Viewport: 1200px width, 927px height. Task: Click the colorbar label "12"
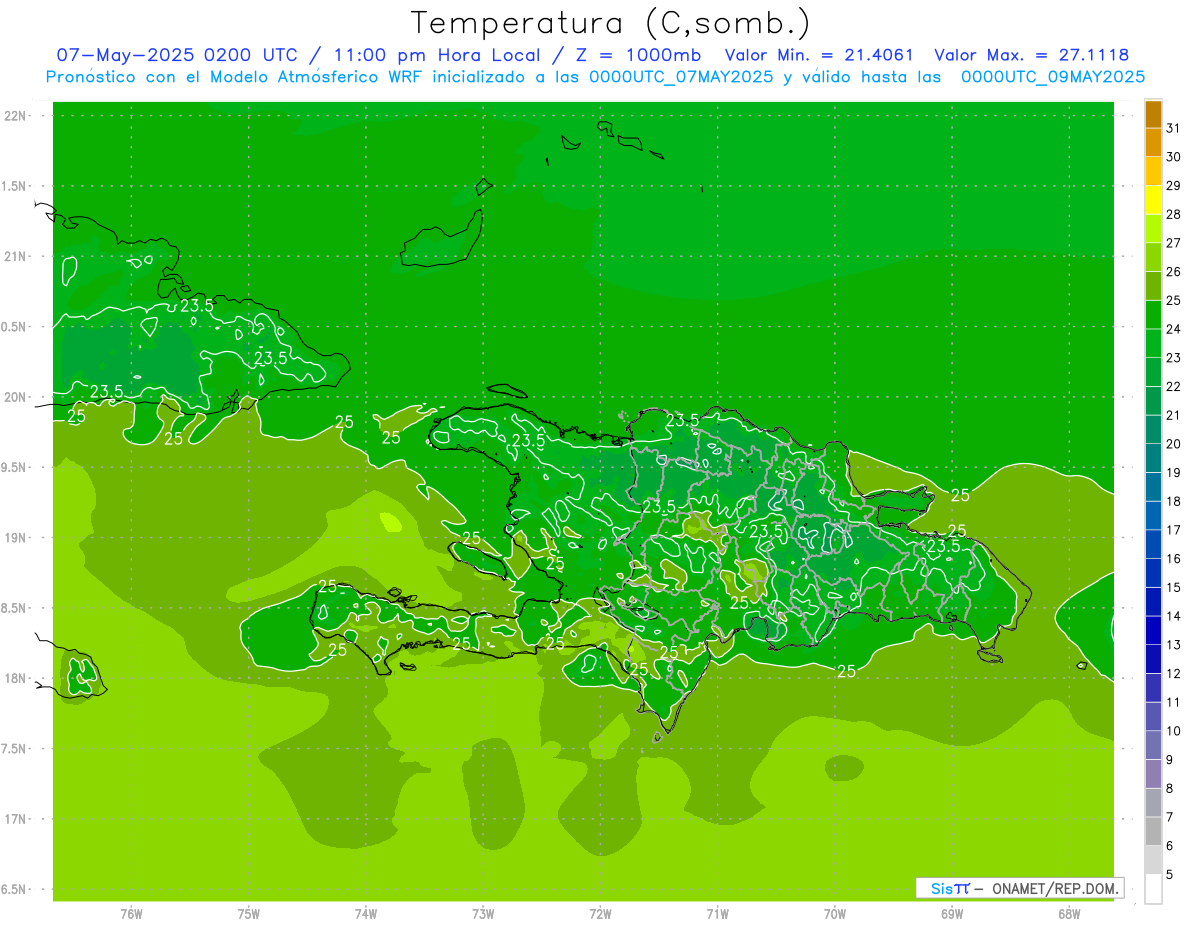(1174, 674)
